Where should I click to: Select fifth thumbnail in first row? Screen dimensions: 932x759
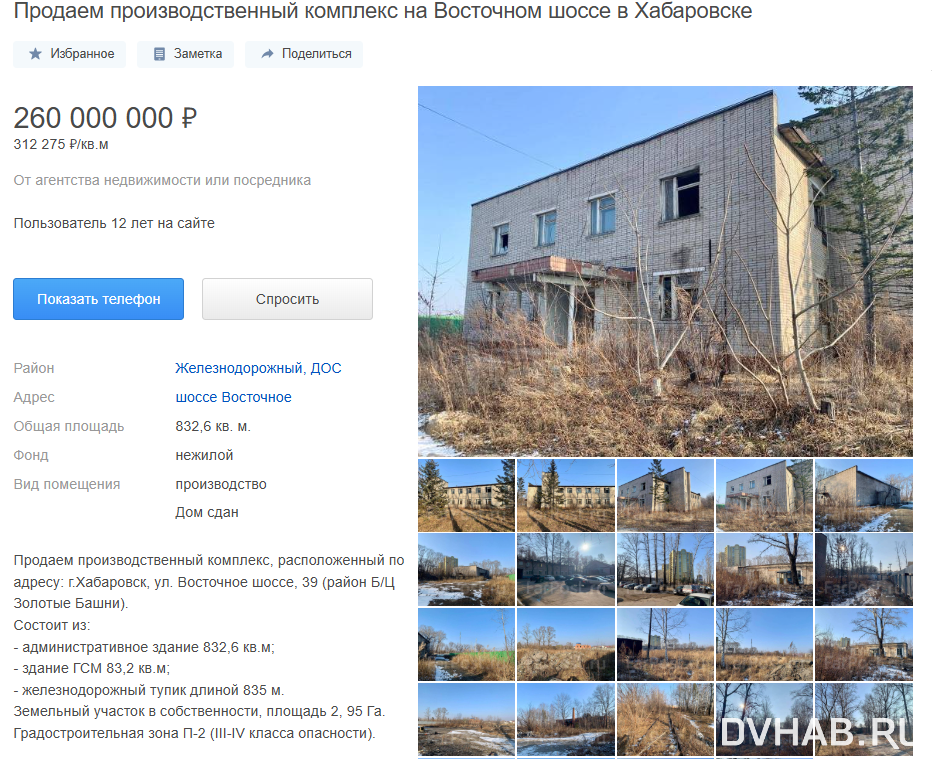[x=864, y=495]
